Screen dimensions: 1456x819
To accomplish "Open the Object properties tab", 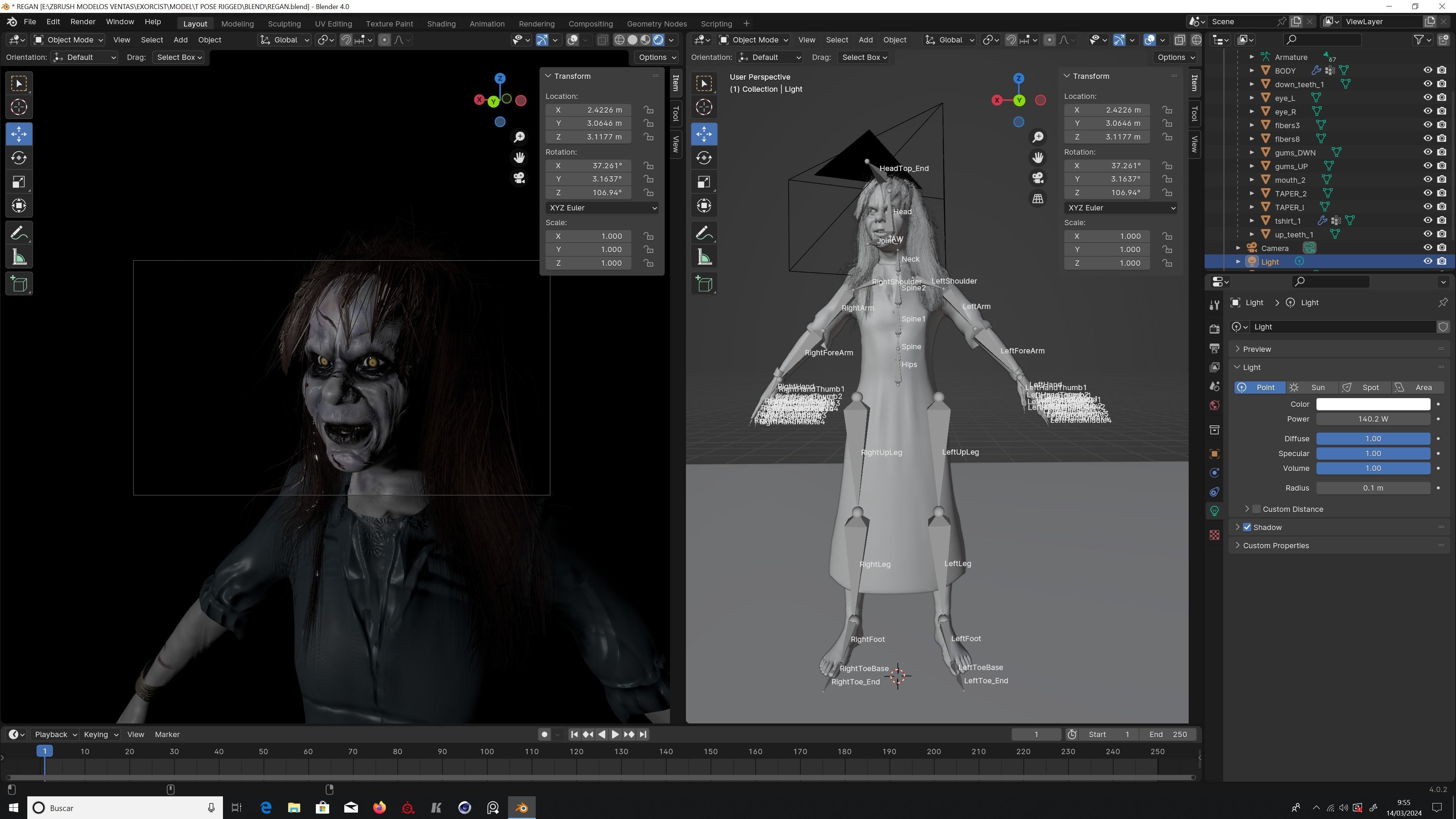I will [x=1214, y=454].
